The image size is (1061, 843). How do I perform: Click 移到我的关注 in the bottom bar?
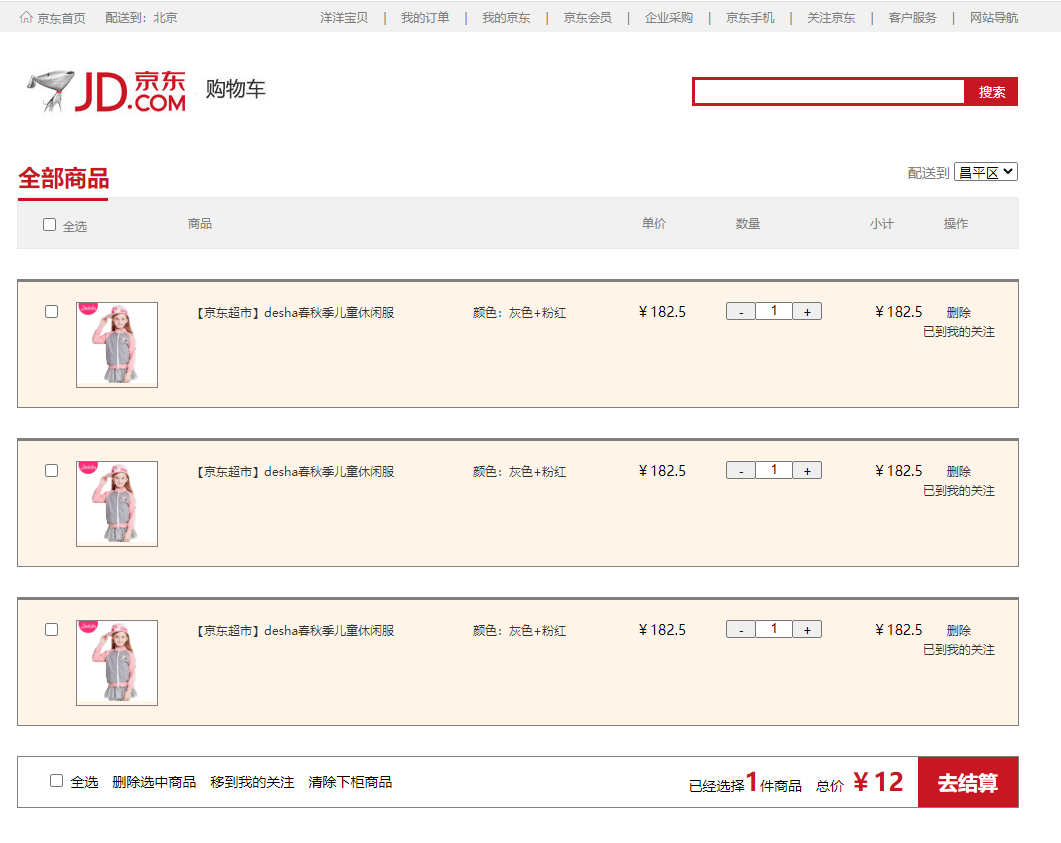pos(252,782)
